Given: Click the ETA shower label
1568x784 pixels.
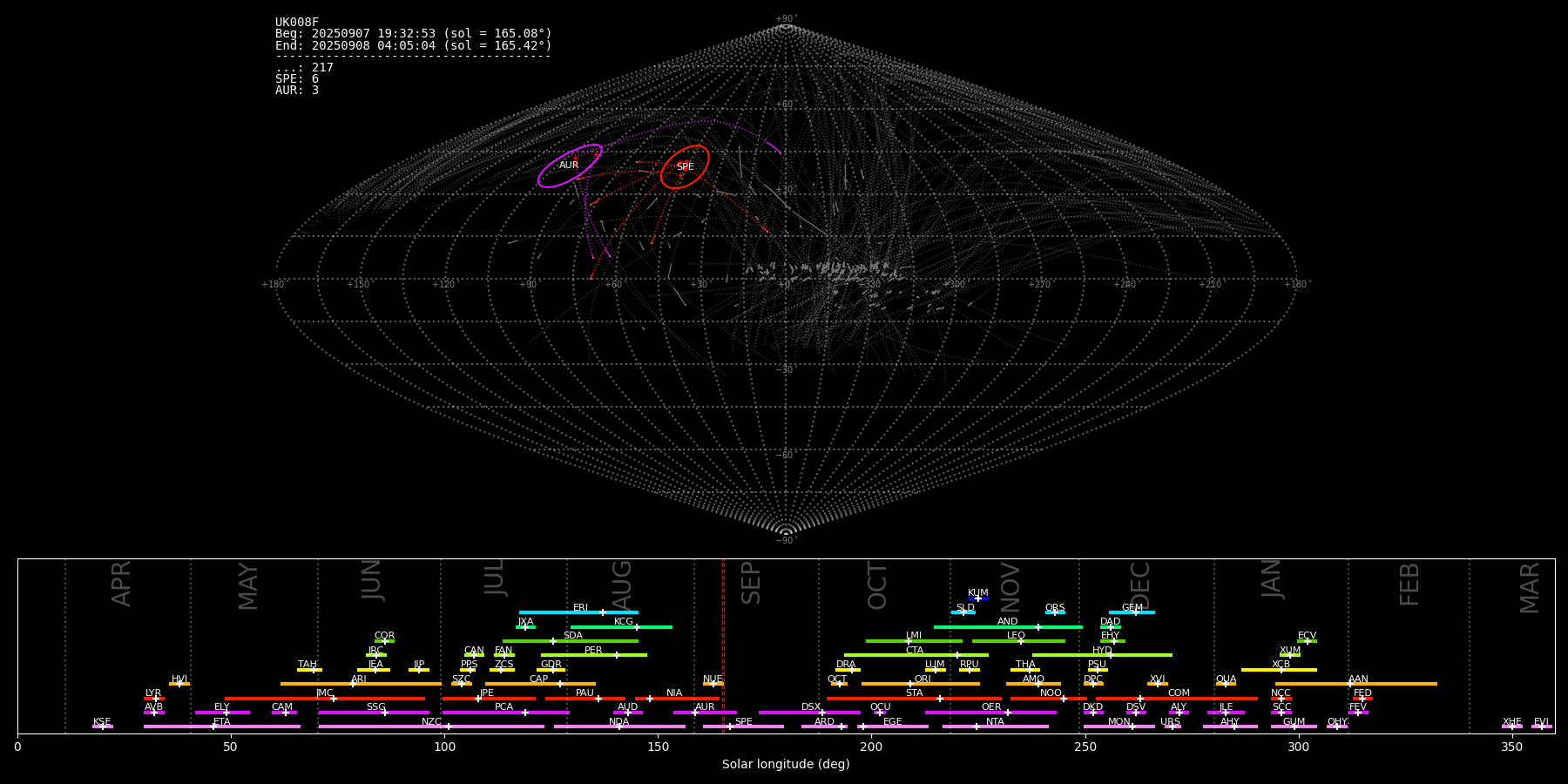Looking at the screenshot, I should click(222, 722).
